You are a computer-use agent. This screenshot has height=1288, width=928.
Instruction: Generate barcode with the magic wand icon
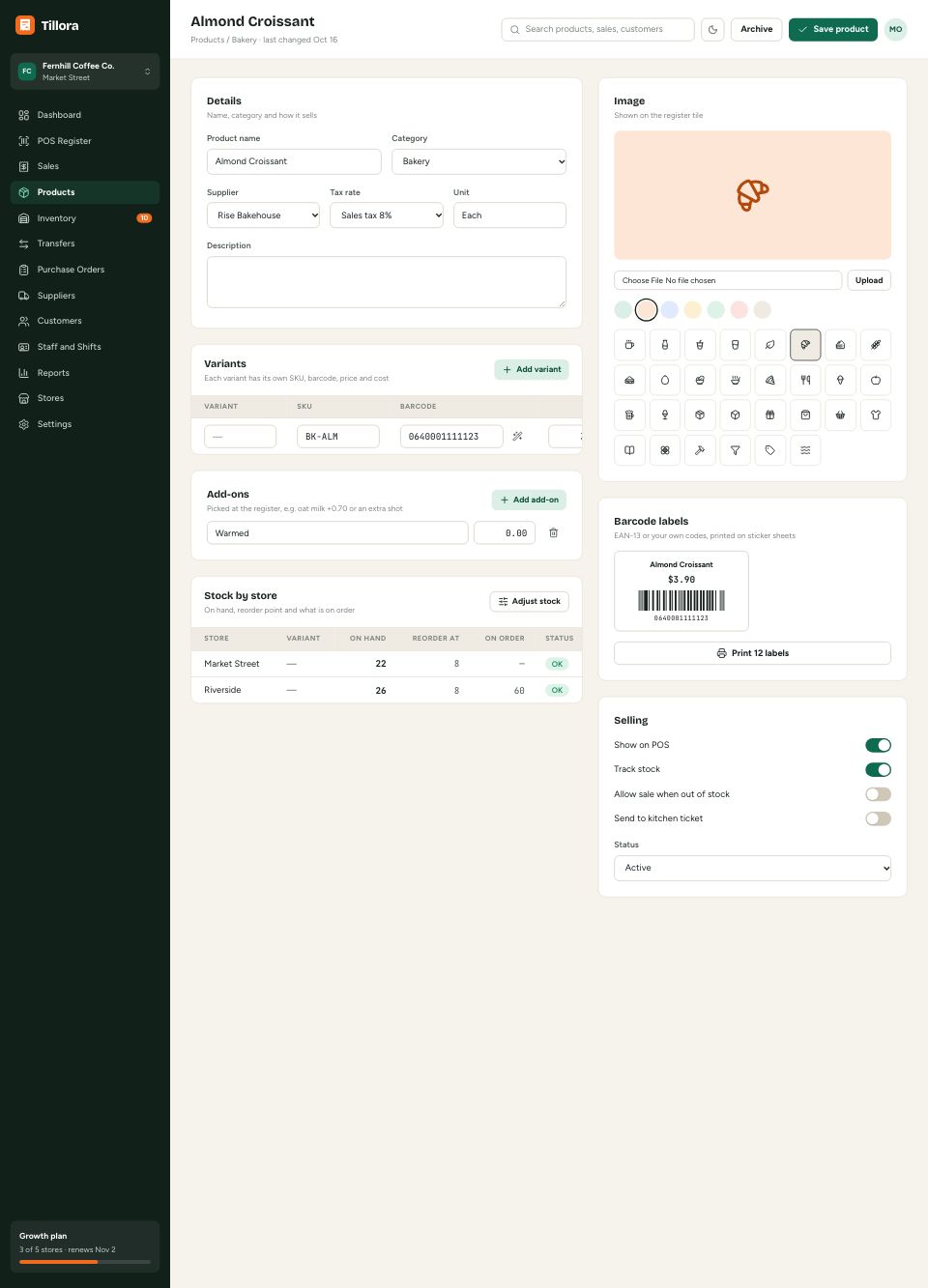518,437
